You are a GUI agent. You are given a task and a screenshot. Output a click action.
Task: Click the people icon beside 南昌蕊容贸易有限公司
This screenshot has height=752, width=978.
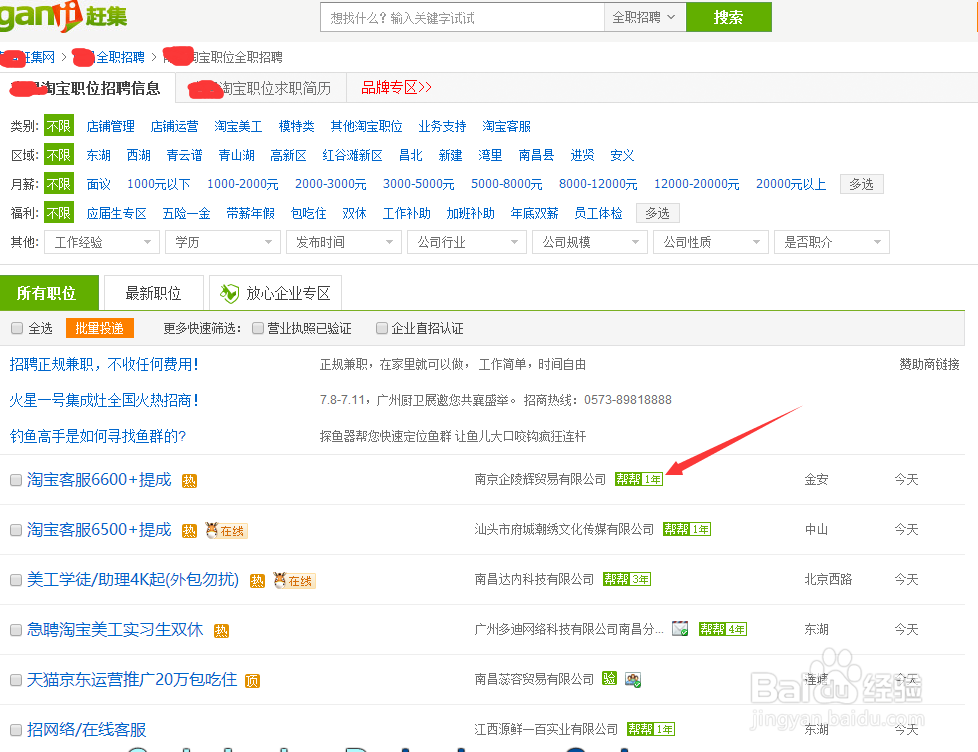pyautogui.click(x=633, y=679)
